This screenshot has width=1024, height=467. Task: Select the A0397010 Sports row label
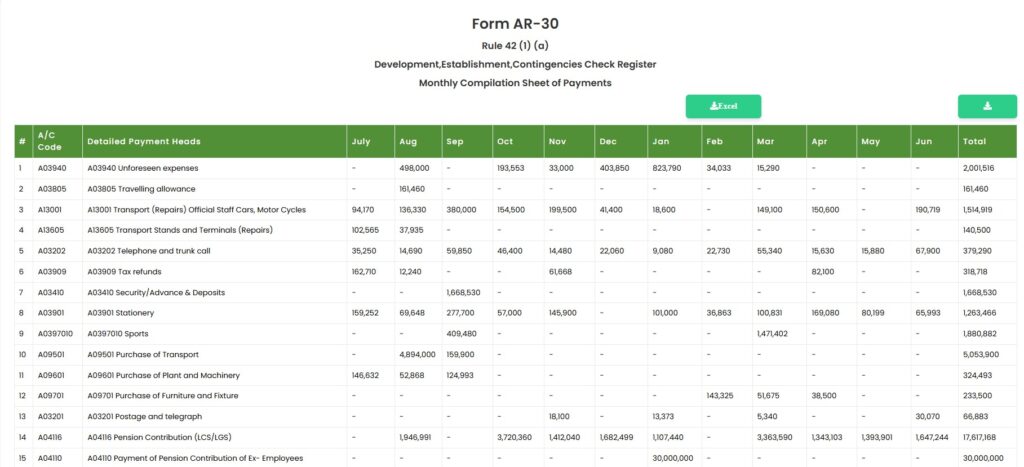[x=118, y=334]
